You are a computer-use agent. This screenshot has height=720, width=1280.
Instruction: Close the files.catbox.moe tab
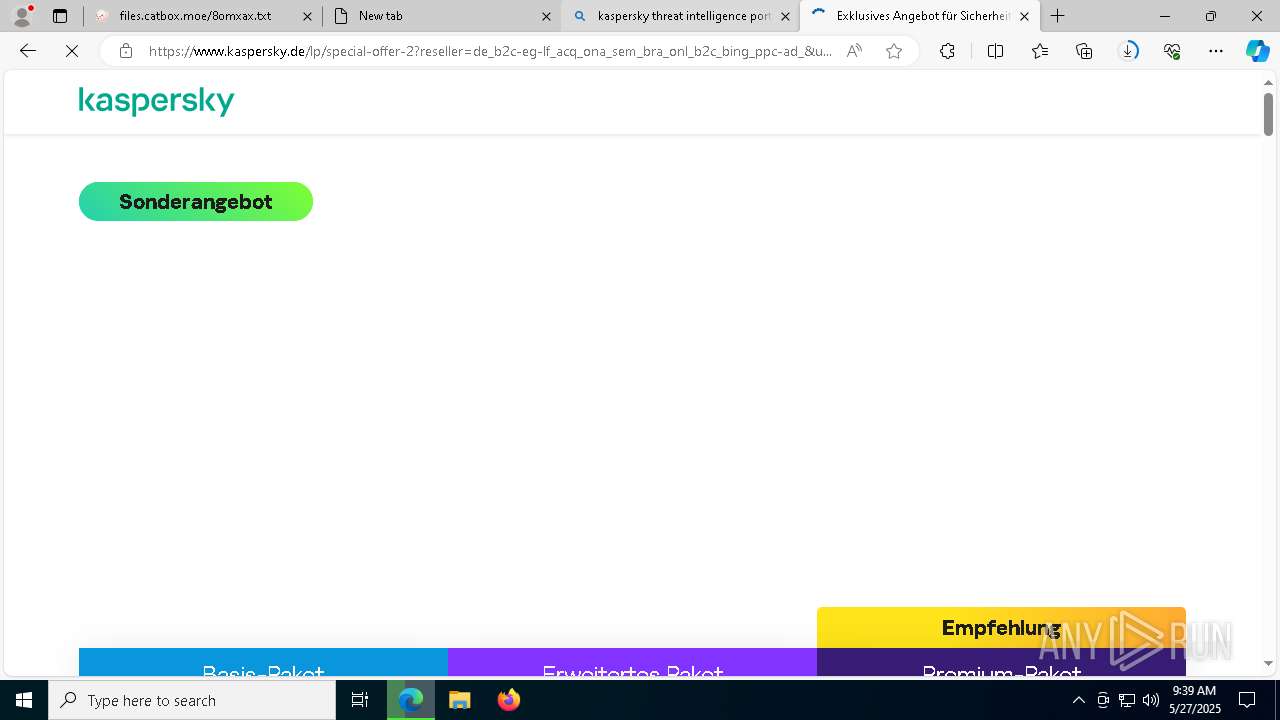point(307,16)
